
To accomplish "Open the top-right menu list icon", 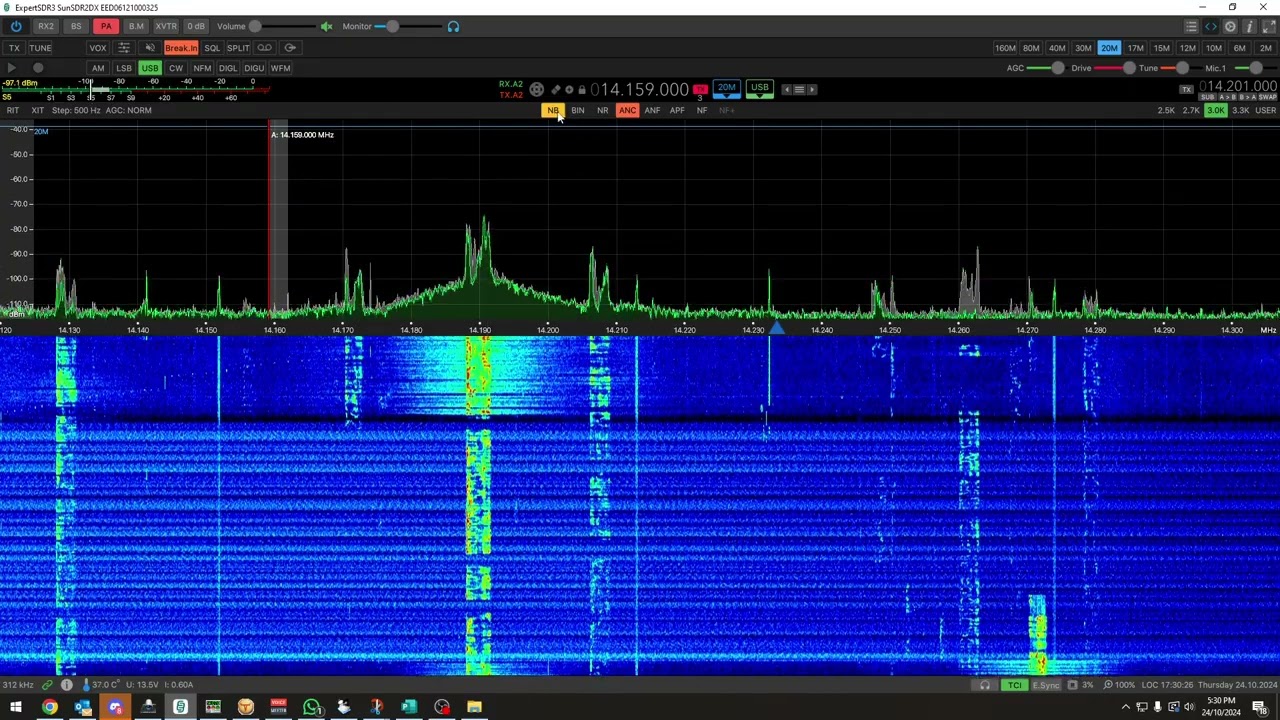I will pyautogui.click(x=1191, y=27).
